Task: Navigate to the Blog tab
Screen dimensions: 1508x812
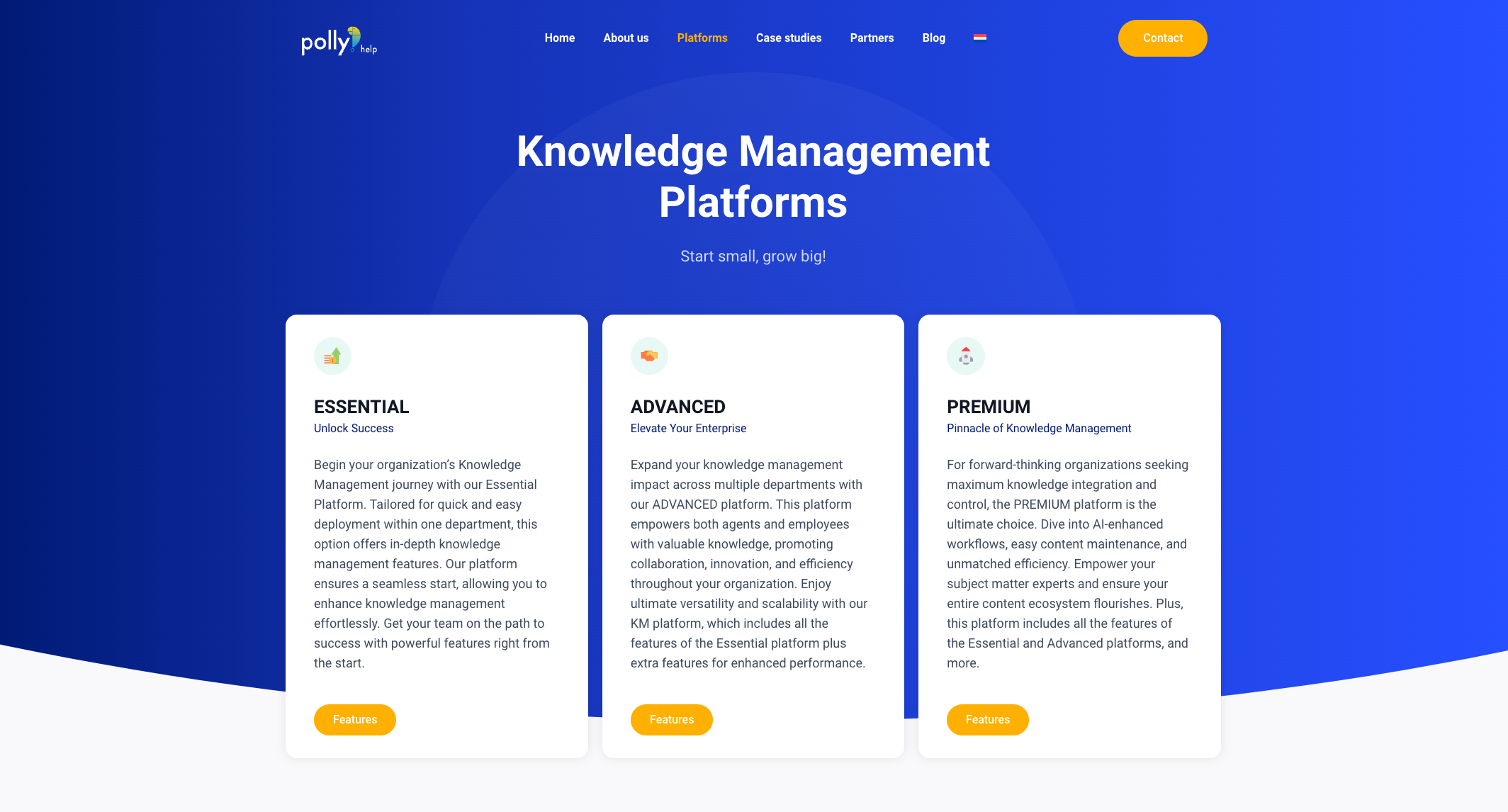Action: [933, 38]
